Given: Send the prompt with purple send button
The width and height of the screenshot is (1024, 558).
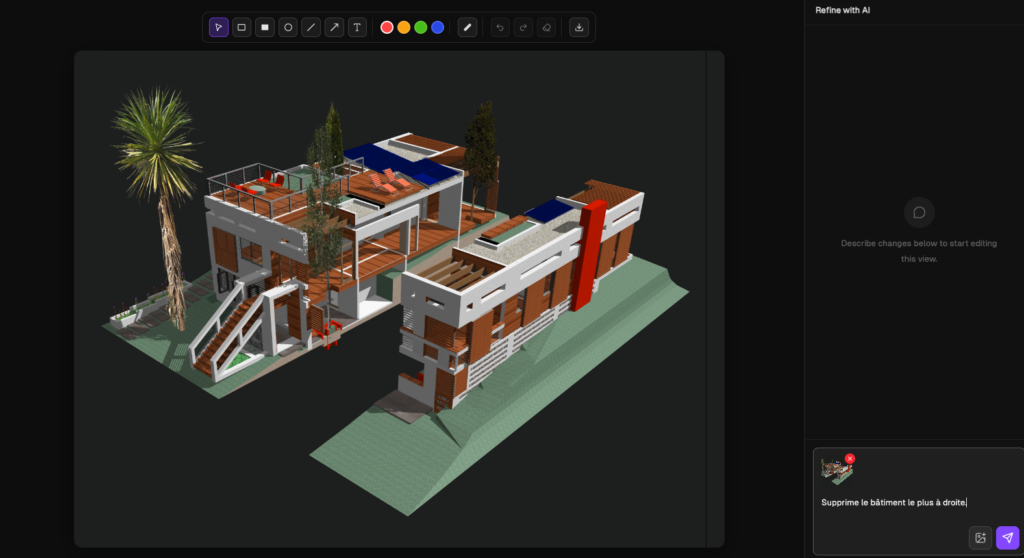Looking at the screenshot, I should click(1007, 538).
